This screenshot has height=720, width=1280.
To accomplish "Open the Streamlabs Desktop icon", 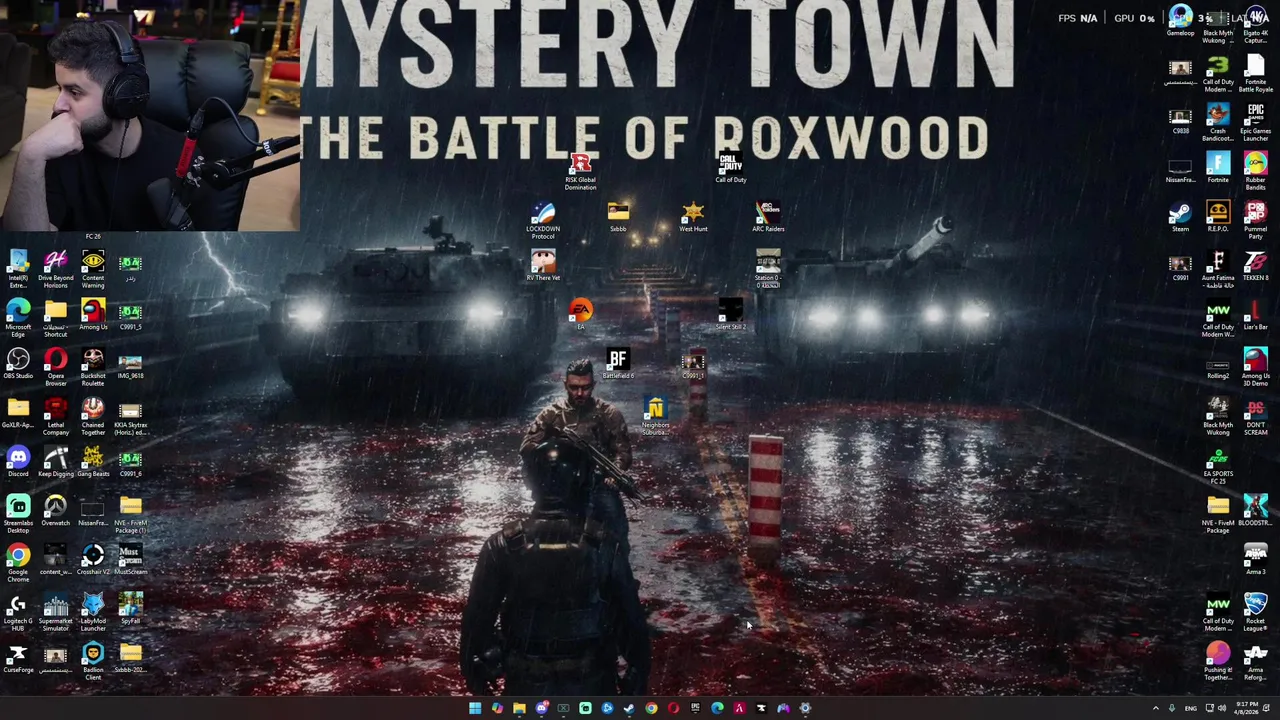I will pos(18,515).
